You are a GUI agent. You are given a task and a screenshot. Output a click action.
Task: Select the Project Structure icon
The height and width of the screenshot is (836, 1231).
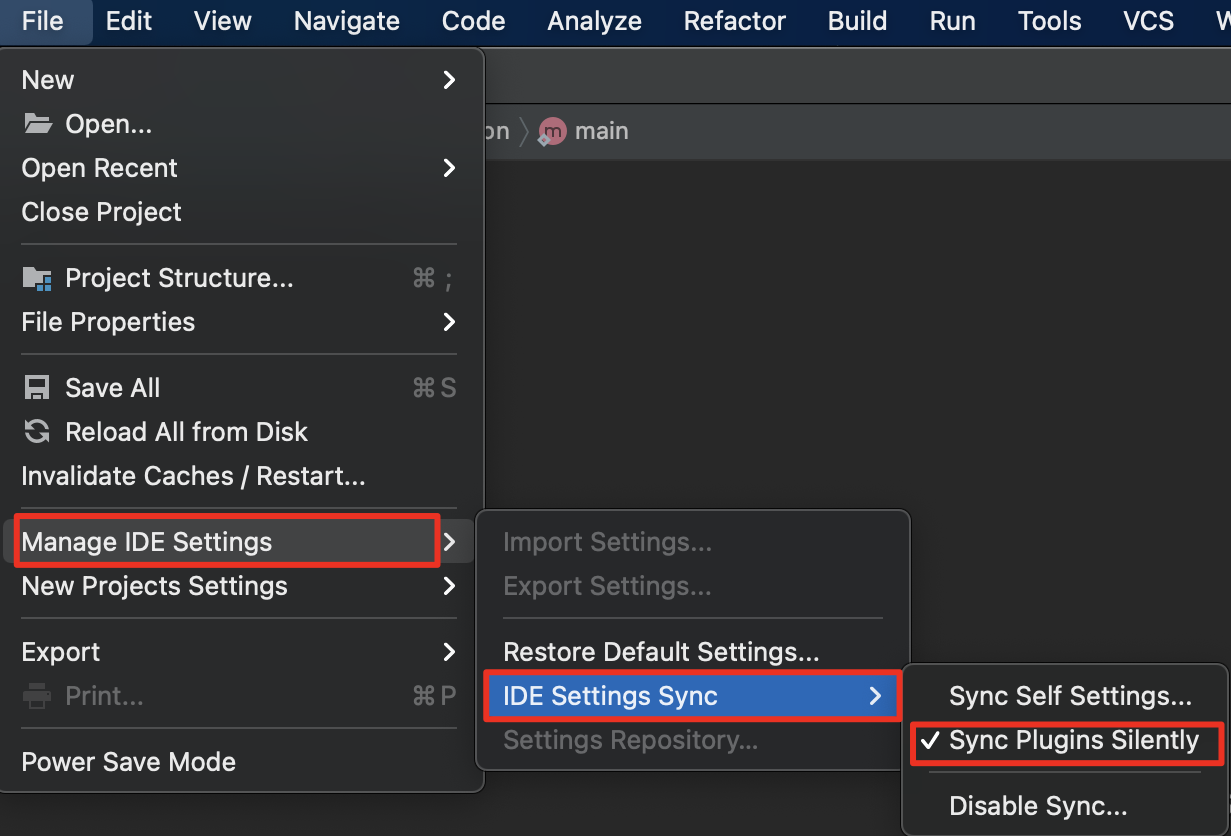pyautogui.click(x=37, y=277)
